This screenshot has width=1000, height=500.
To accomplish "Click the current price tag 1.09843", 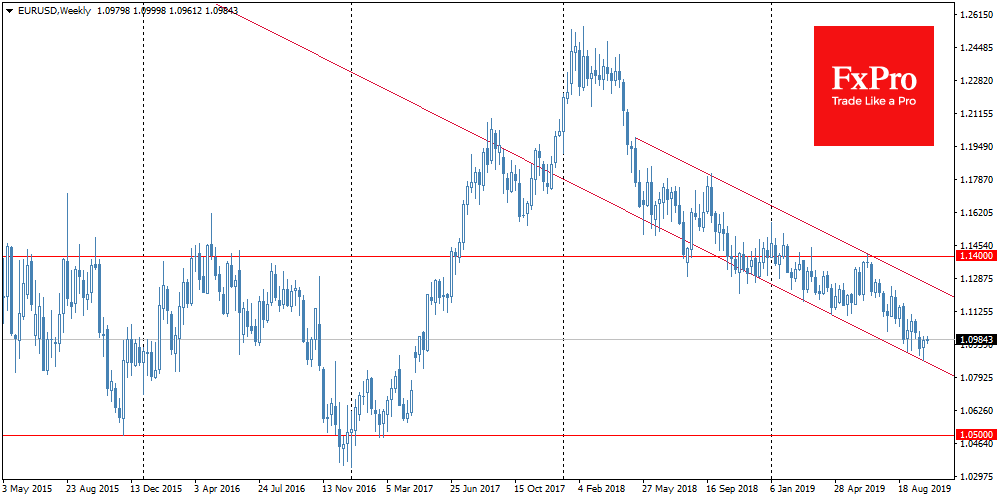I will tap(974, 340).
